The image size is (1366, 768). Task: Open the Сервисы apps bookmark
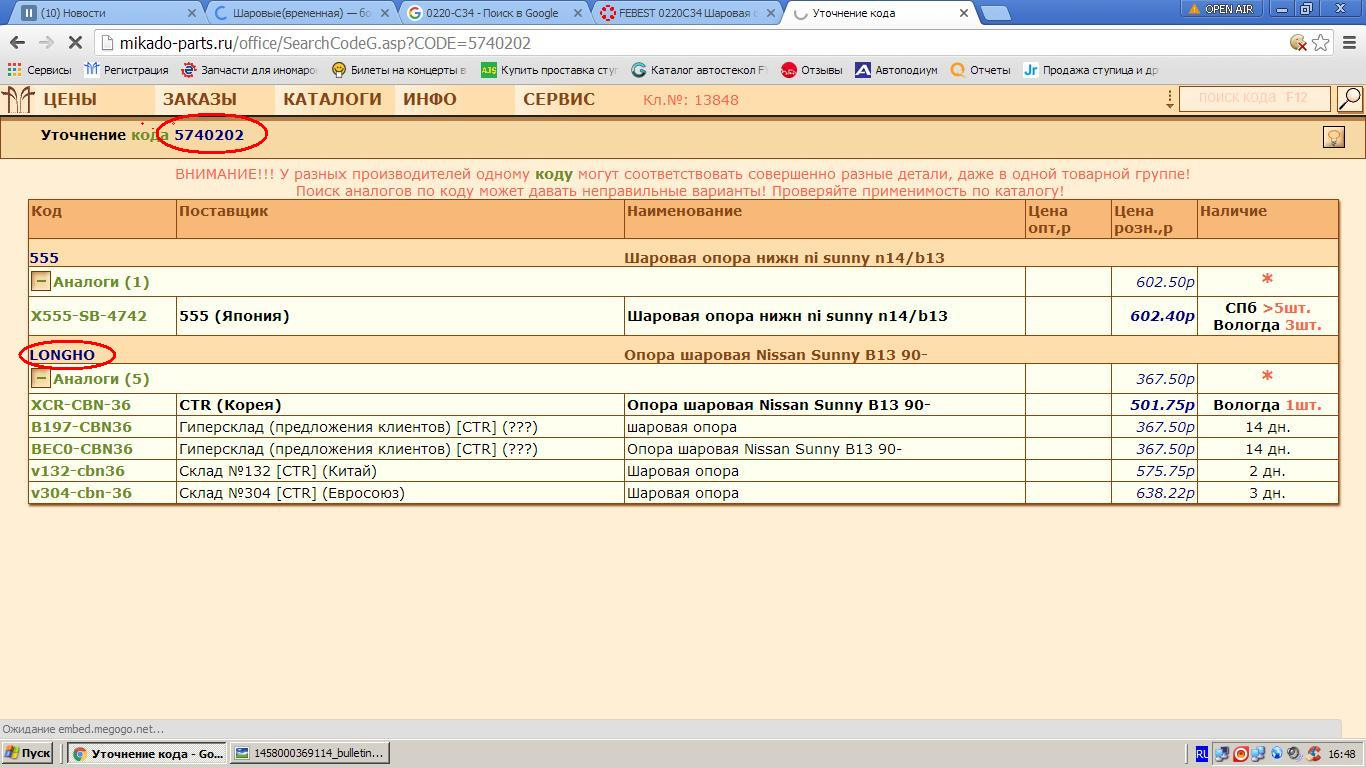(39, 70)
